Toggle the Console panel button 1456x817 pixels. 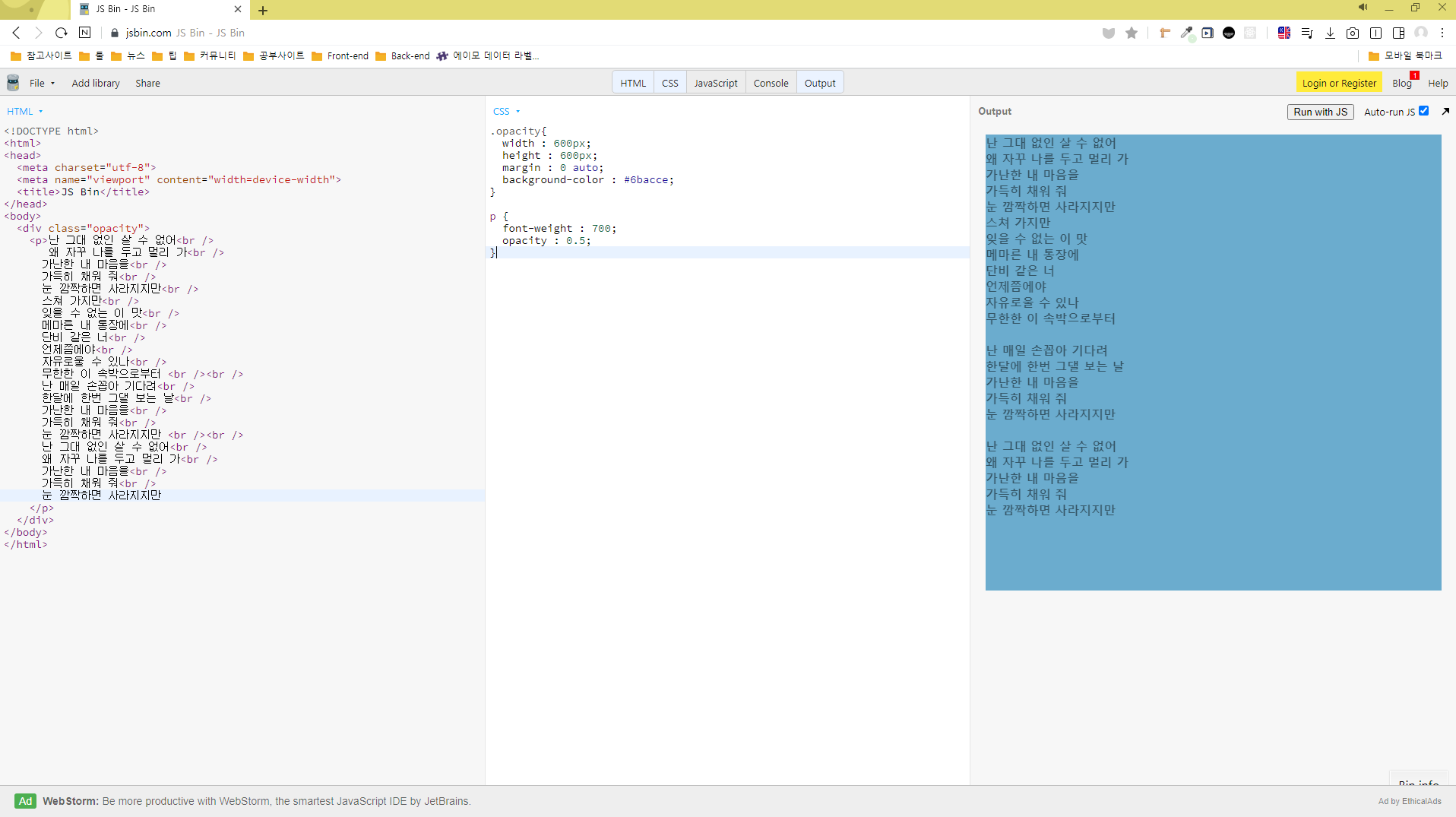[771, 83]
